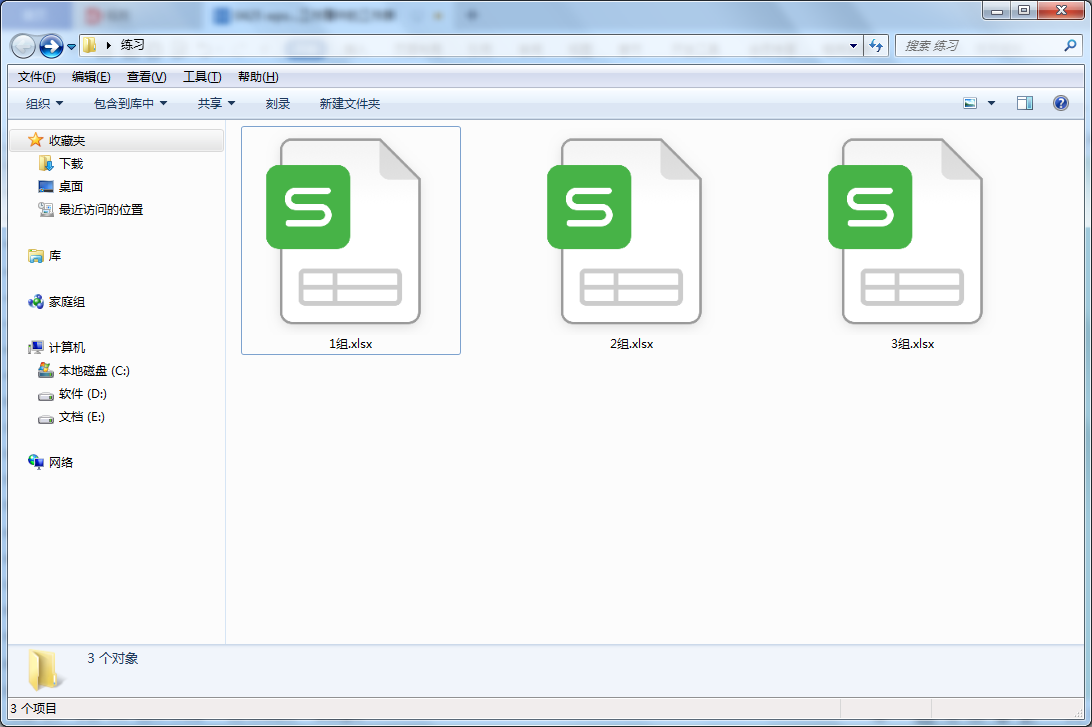Screen dimensions: 1092x727
Task: Open the 文件(F) menu
Action: (x=36, y=77)
